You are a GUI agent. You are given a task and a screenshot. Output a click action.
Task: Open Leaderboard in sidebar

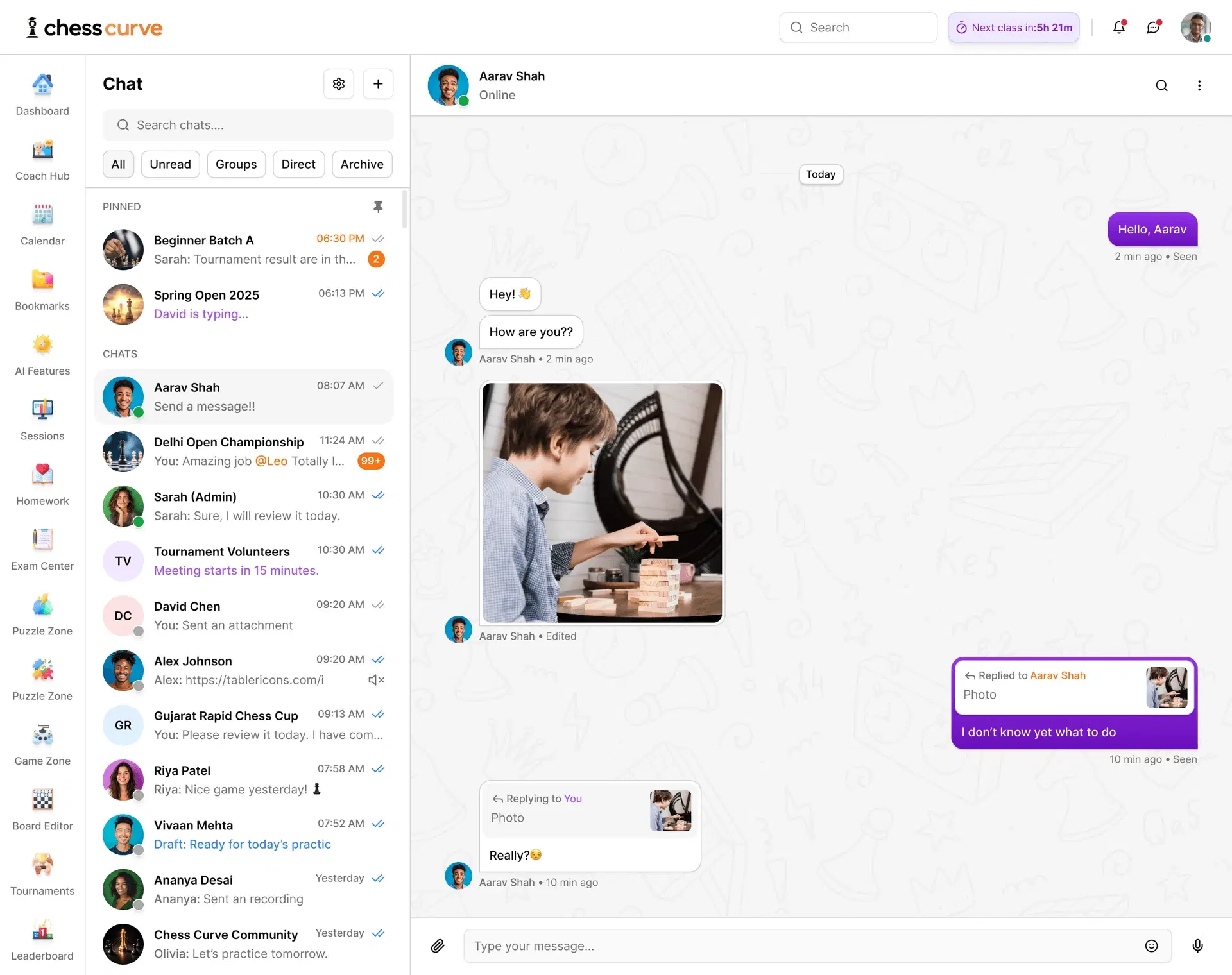(42, 940)
